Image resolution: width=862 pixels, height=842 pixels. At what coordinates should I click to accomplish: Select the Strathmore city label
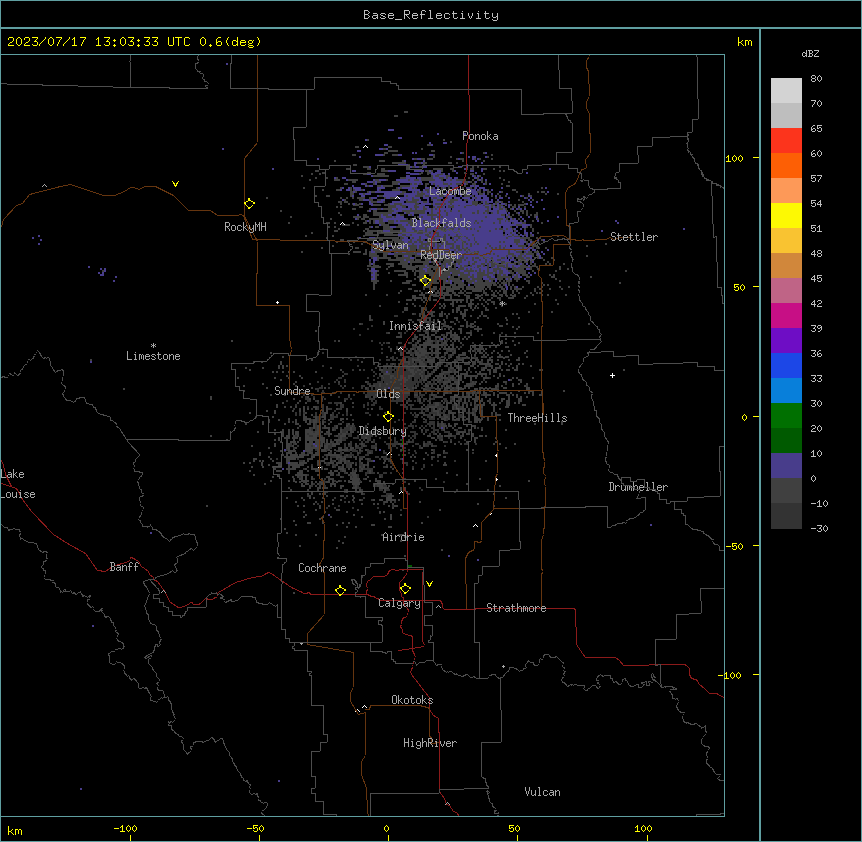click(x=516, y=608)
